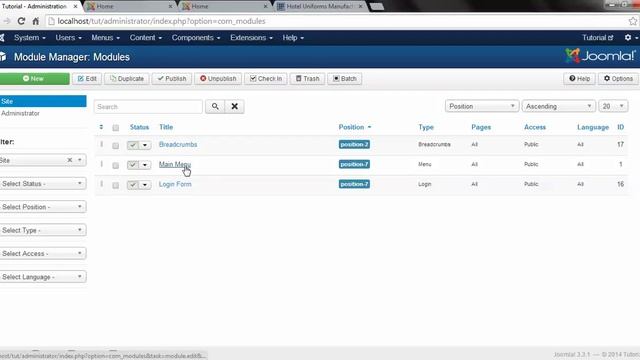Open the Main Menu module link
Viewport: 640px width, 360px height.
pyautogui.click(x=175, y=164)
